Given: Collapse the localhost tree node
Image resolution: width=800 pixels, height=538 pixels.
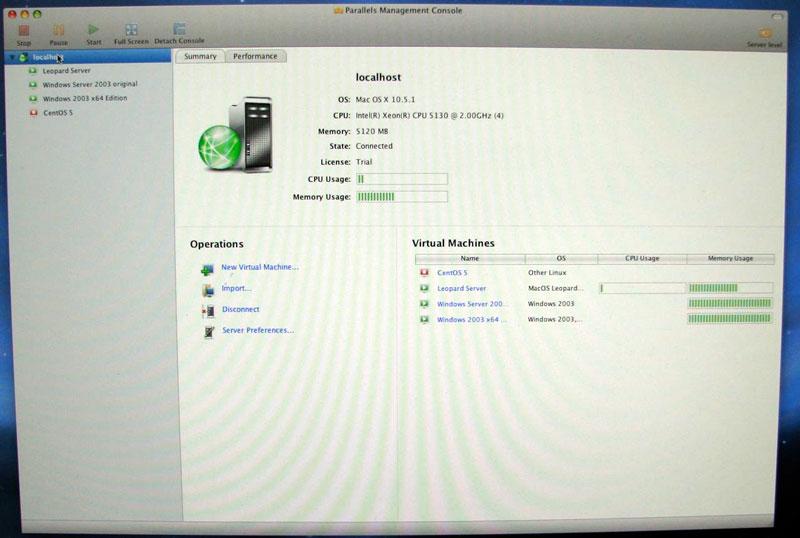Looking at the screenshot, I should 12,58.
